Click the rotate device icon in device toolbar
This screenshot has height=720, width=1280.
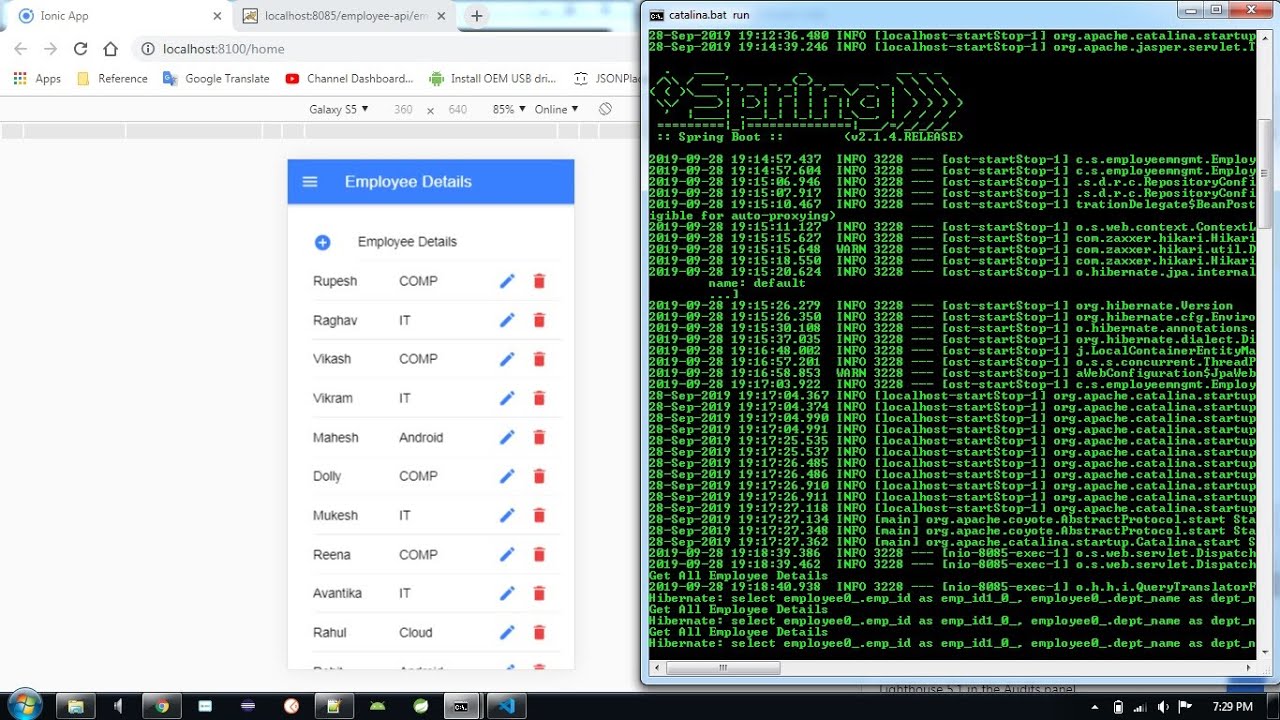pos(605,109)
